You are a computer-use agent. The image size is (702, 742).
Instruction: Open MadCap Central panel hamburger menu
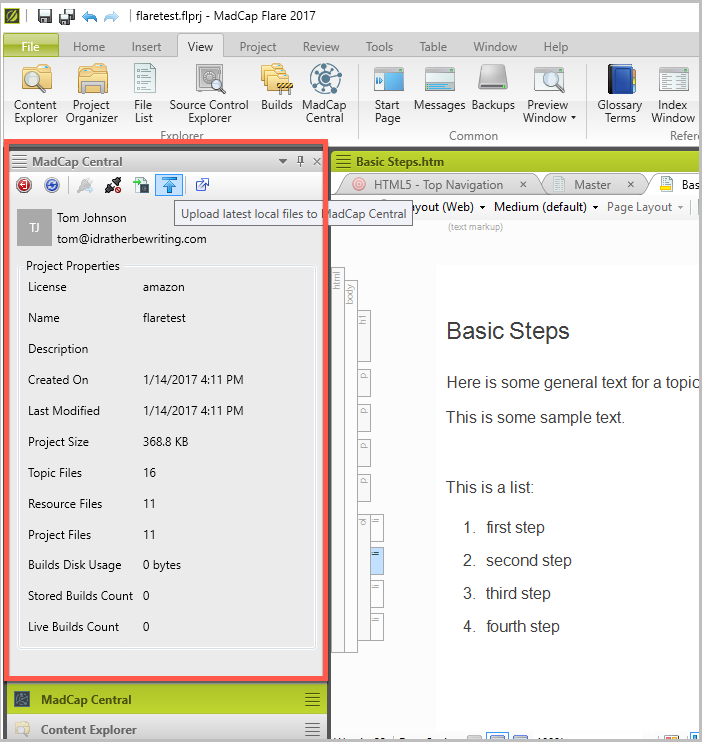[x=19, y=161]
